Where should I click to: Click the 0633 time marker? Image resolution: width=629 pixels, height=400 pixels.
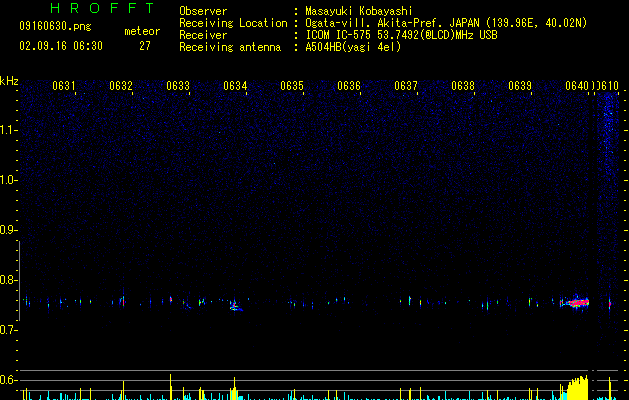178,86
